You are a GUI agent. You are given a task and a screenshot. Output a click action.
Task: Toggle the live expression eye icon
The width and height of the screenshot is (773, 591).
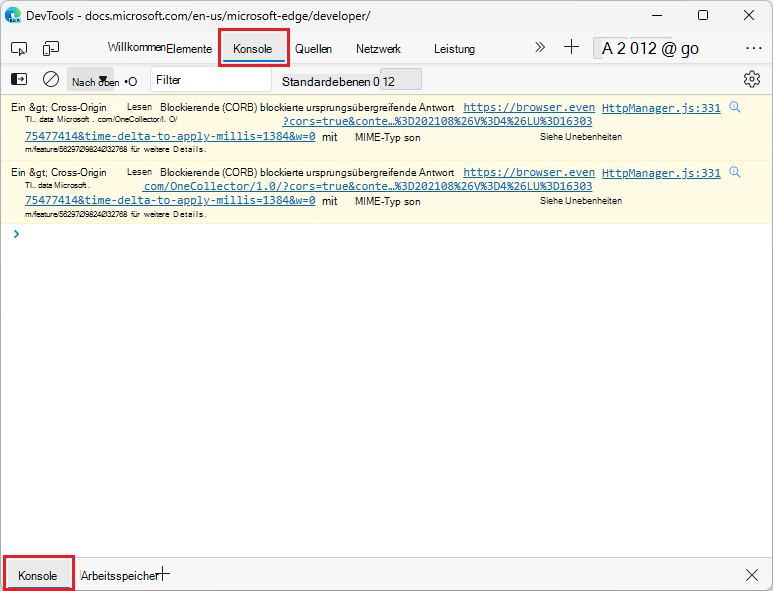(131, 81)
